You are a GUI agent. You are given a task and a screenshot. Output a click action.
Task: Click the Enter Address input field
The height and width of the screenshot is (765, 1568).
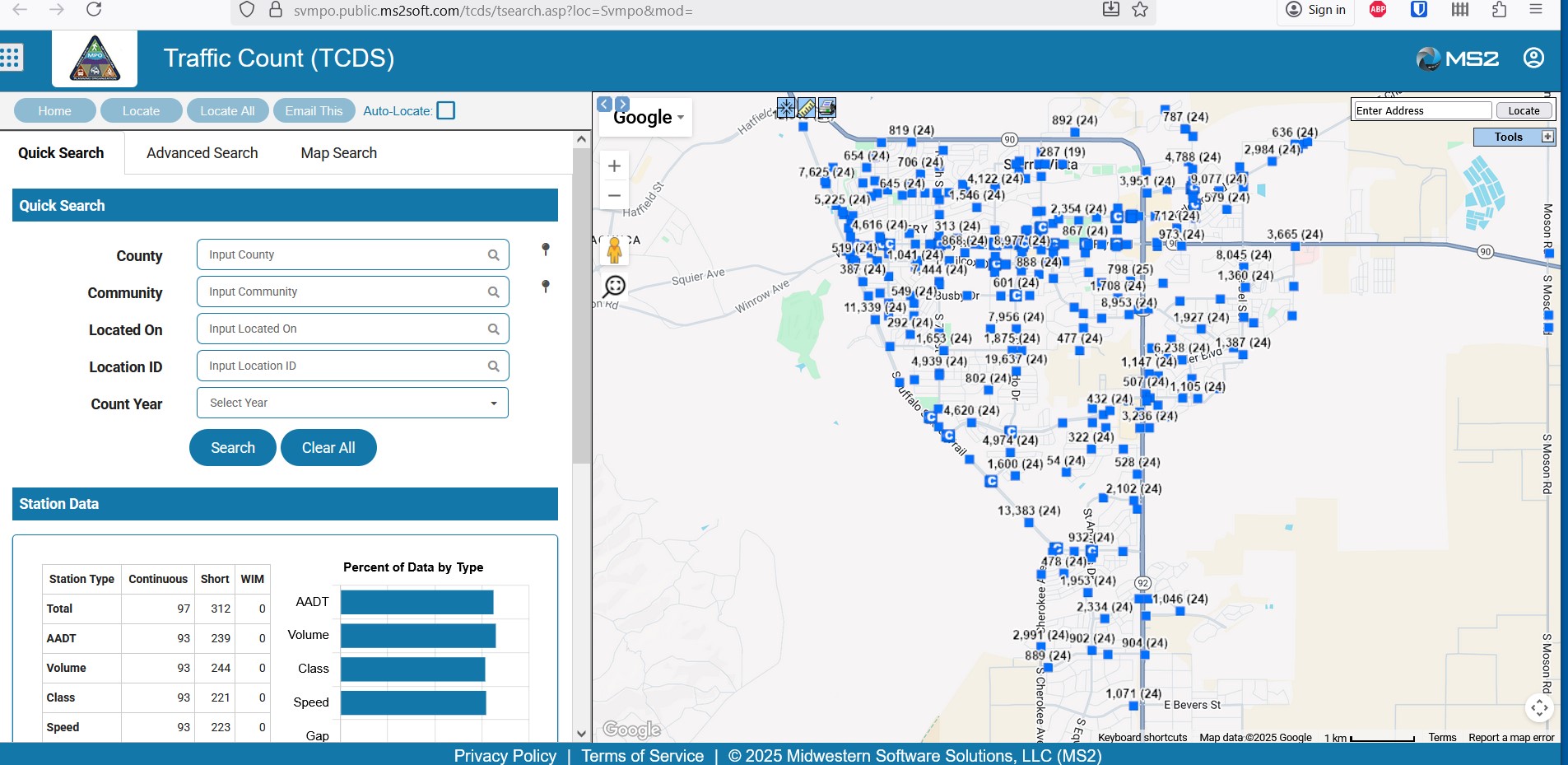[1421, 110]
